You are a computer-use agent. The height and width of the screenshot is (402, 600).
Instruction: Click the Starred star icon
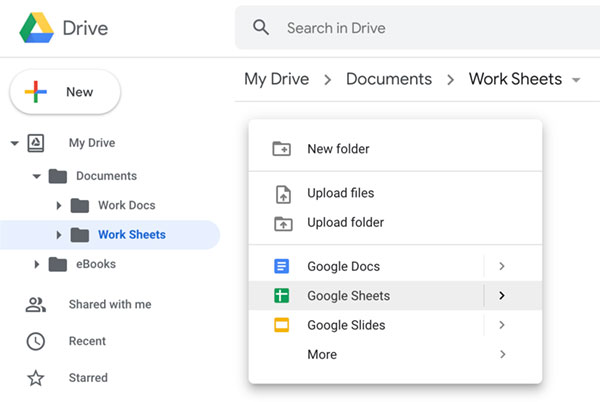pyautogui.click(x=36, y=378)
